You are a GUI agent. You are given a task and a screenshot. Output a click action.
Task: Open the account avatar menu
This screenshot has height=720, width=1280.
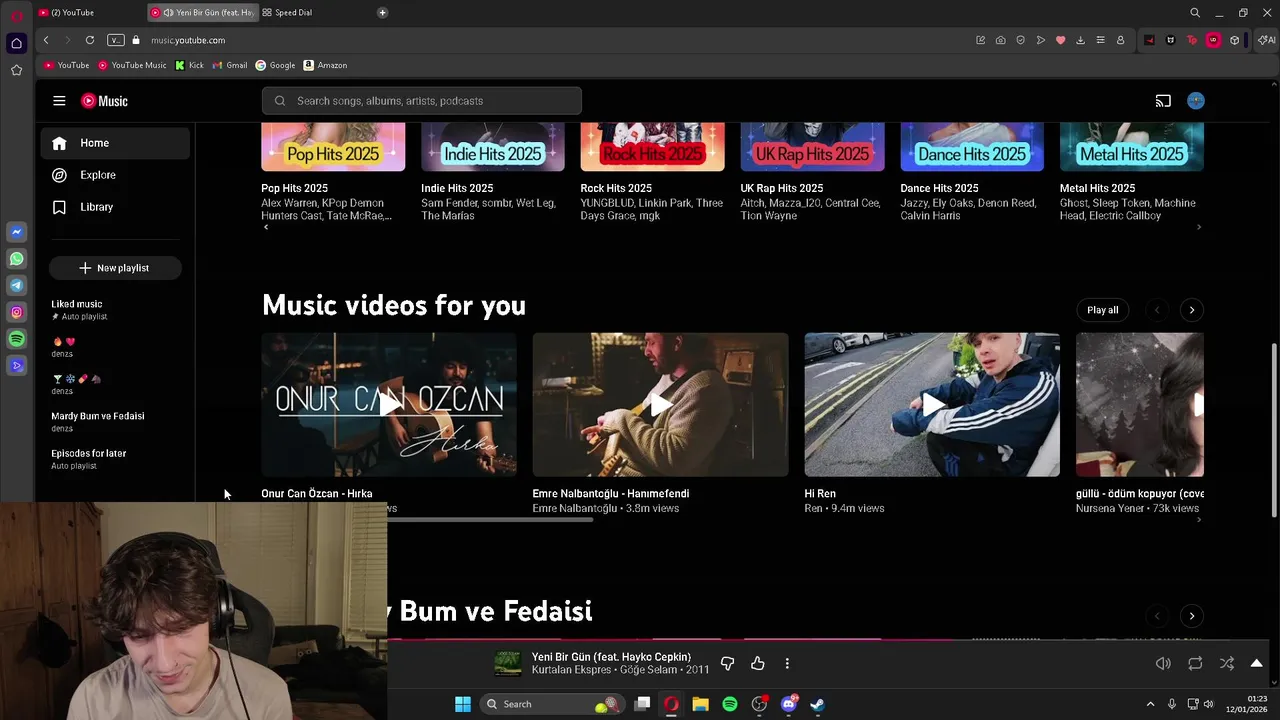pyautogui.click(x=1196, y=101)
